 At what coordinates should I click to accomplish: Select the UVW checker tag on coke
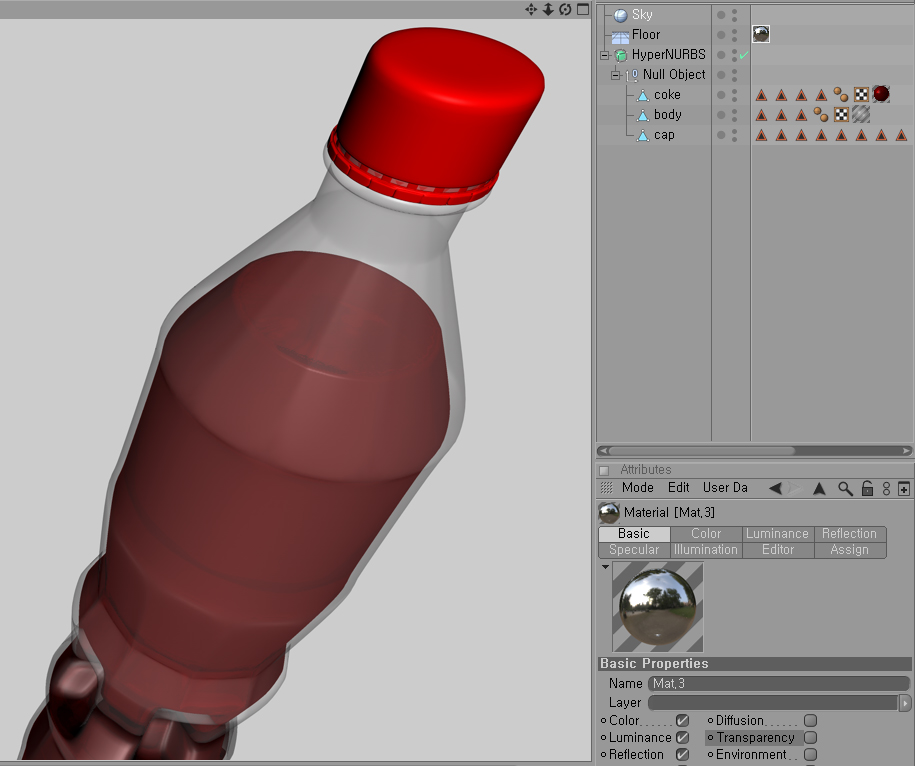(861, 95)
